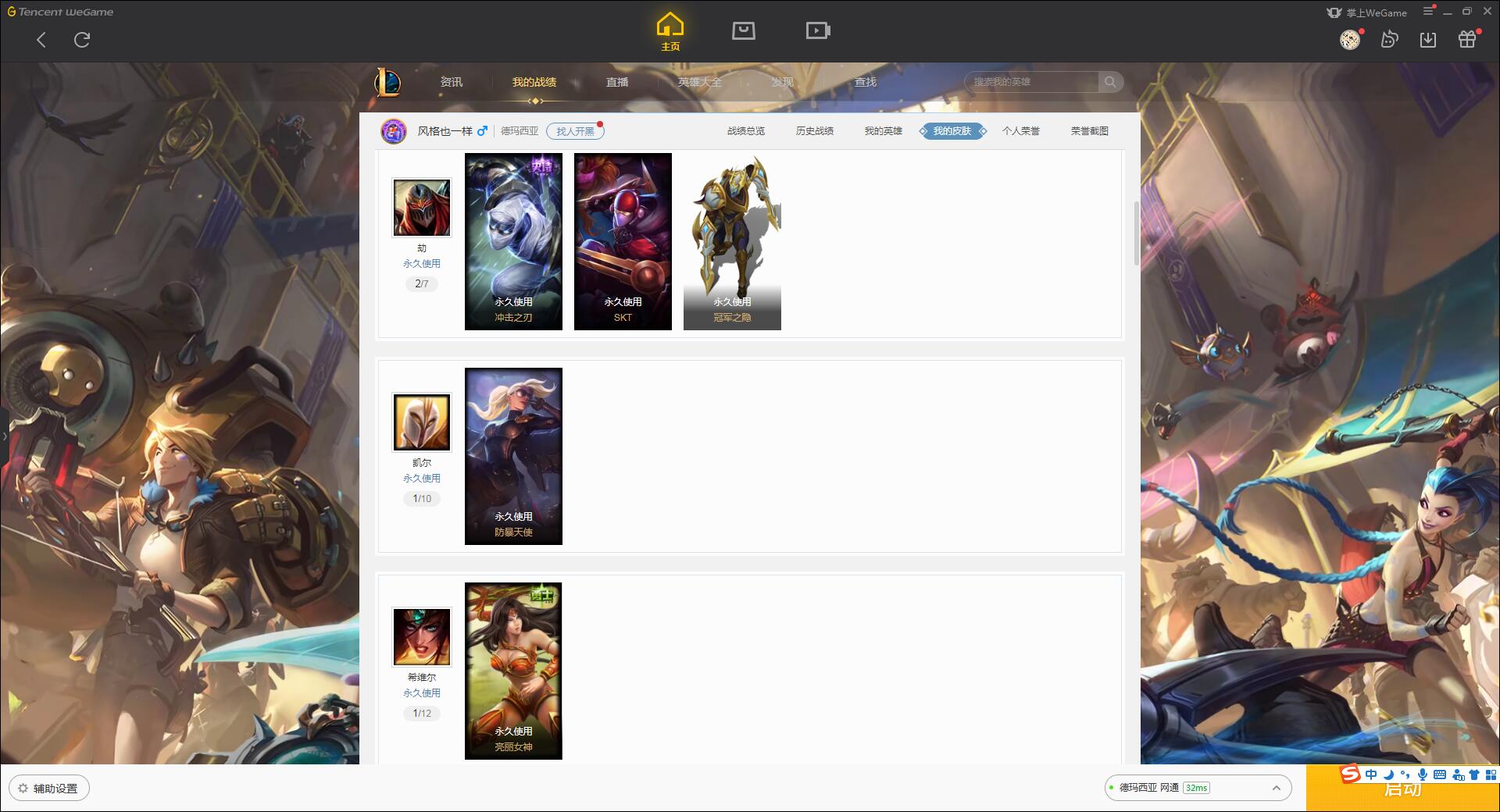The image size is (1500, 812).
Task: Toggle the punctuation mode icon
Action: point(1405,775)
